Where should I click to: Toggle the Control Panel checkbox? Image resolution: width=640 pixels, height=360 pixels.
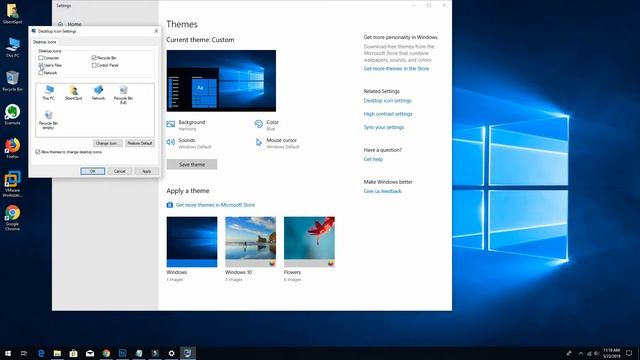click(94, 65)
